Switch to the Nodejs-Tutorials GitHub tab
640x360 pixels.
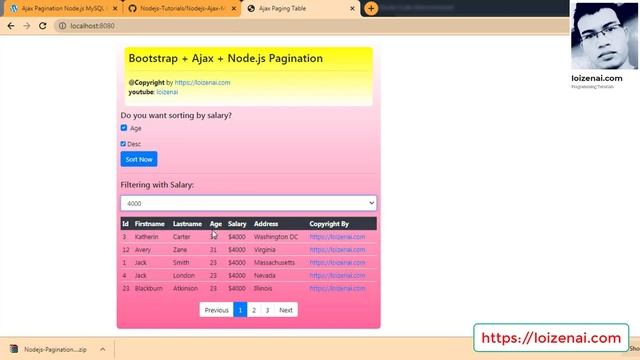[x=181, y=8]
